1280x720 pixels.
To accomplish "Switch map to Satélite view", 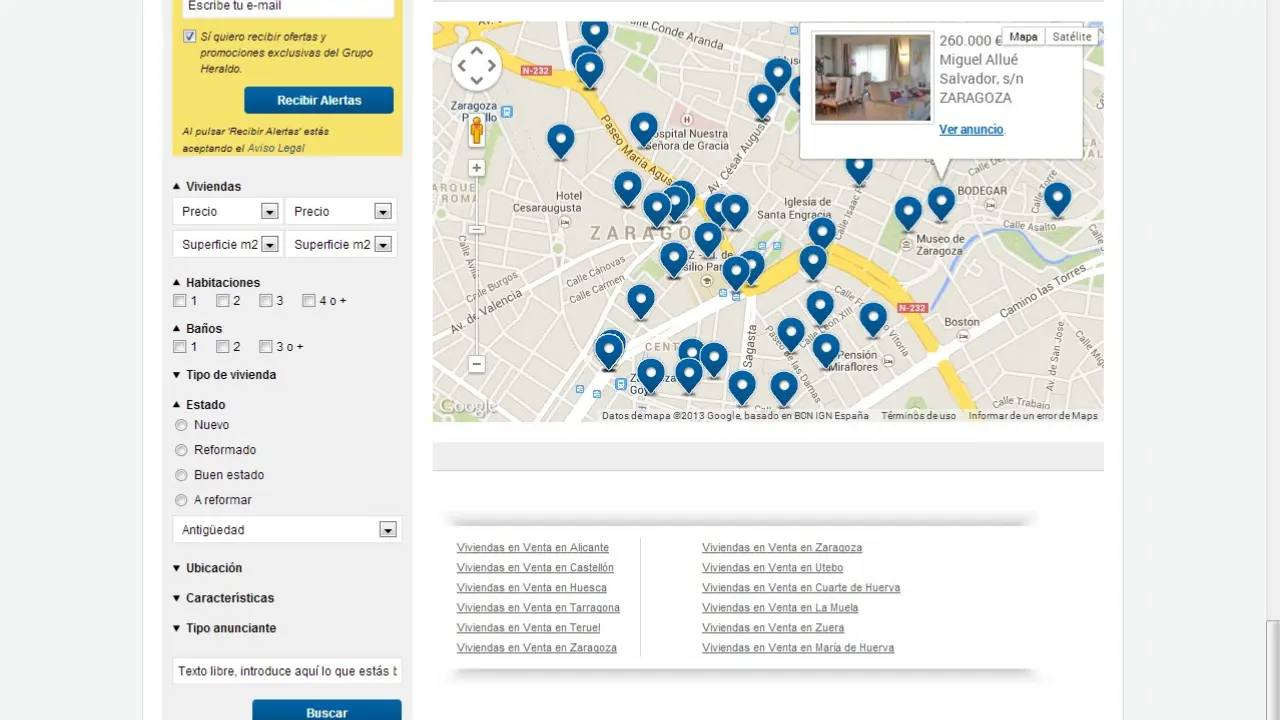I will click(1071, 37).
